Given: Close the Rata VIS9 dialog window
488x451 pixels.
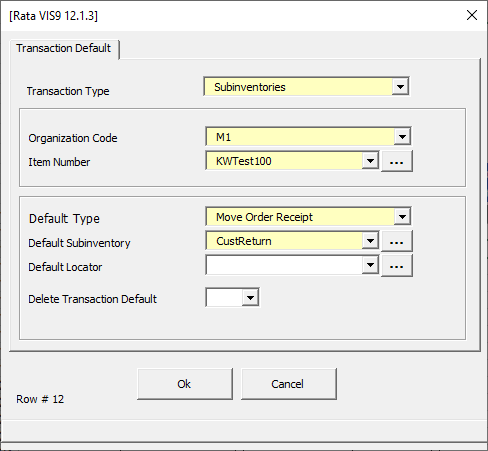Looking at the screenshot, I should (472, 15).
